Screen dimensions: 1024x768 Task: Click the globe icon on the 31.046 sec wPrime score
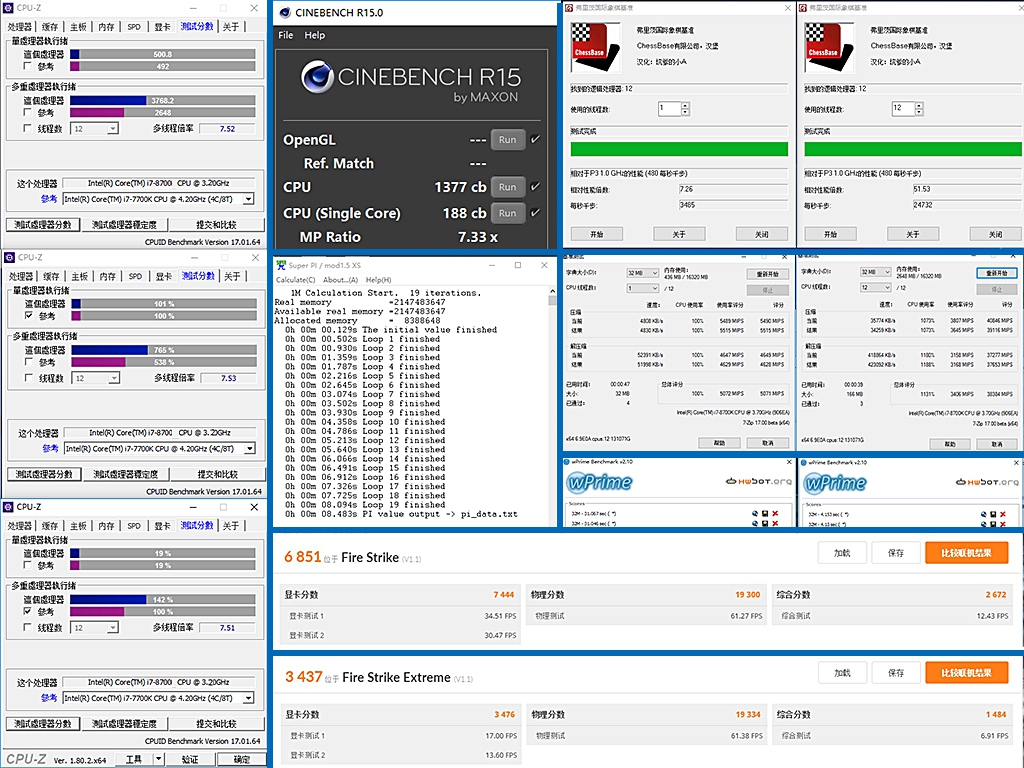(755, 523)
